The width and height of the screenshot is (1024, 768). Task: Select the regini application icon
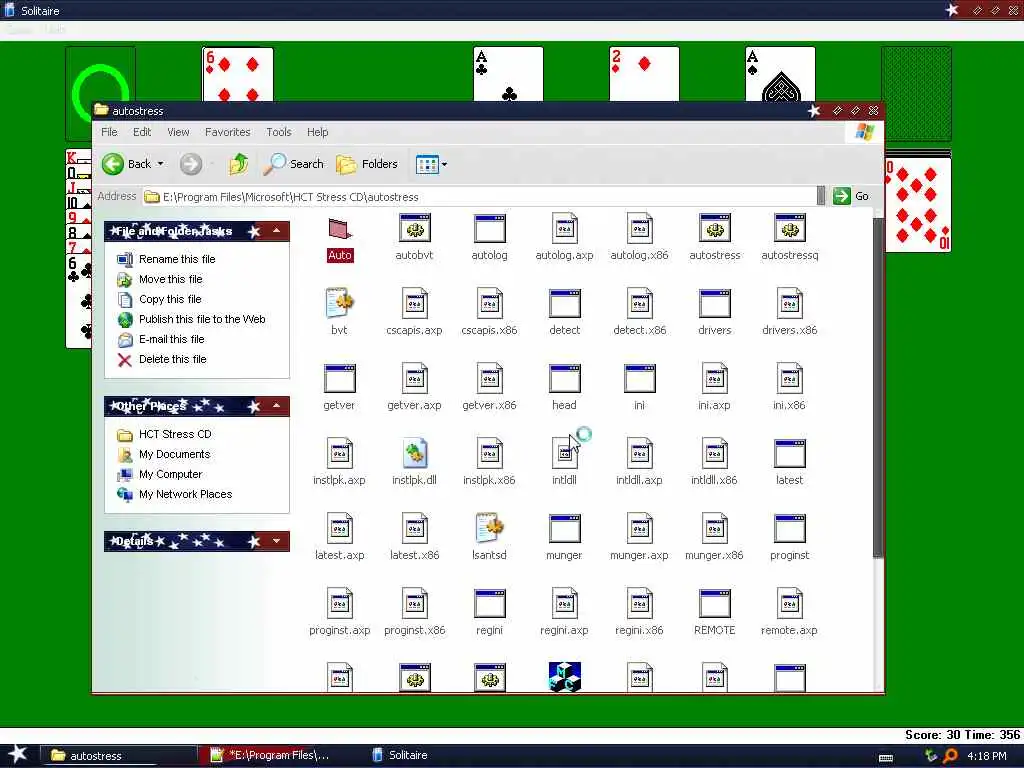pyautogui.click(x=490, y=603)
